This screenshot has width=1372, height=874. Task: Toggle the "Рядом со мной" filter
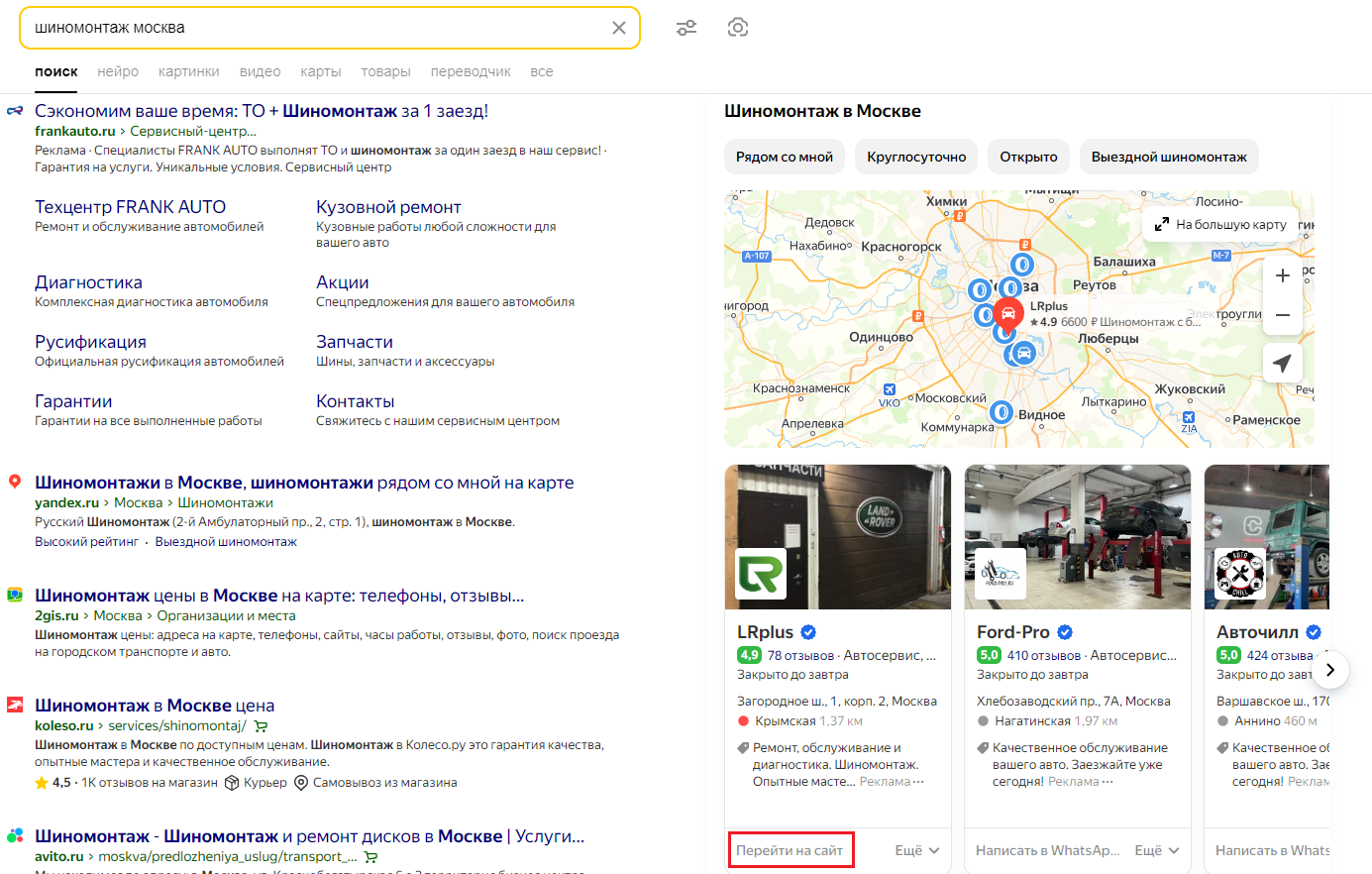click(784, 157)
